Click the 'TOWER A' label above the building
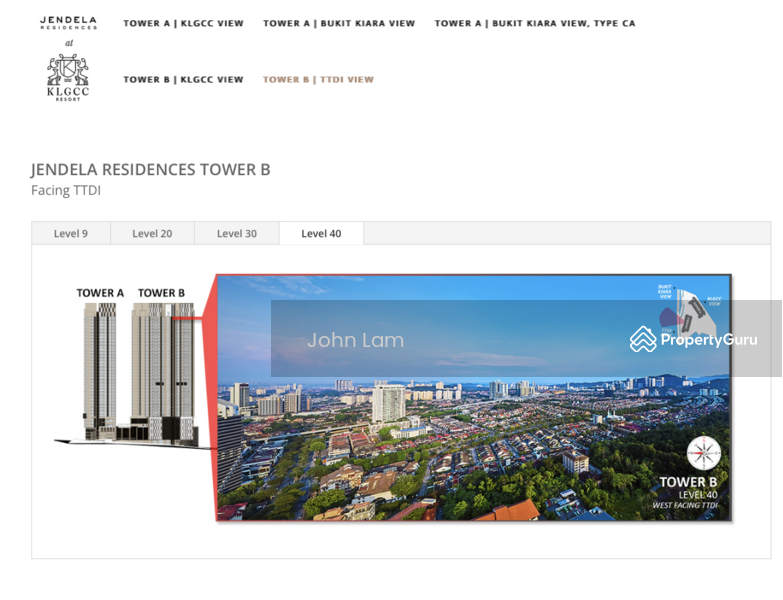The width and height of the screenshot is (783, 600). pos(100,293)
